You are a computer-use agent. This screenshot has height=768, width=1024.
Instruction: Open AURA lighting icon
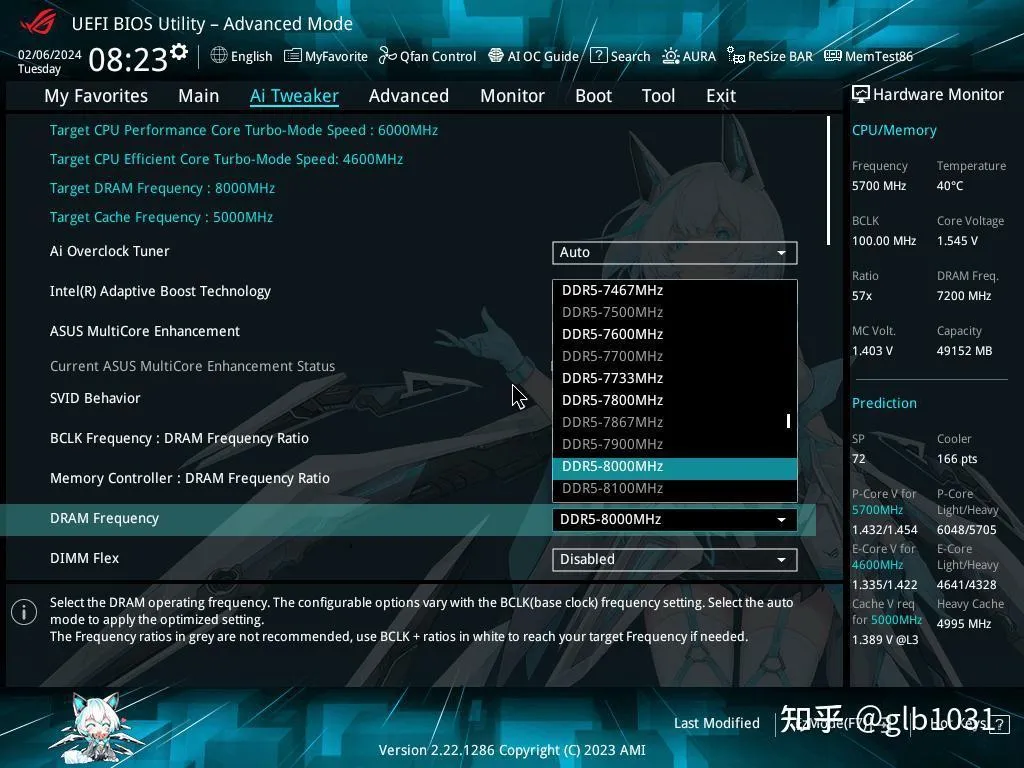(x=671, y=56)
